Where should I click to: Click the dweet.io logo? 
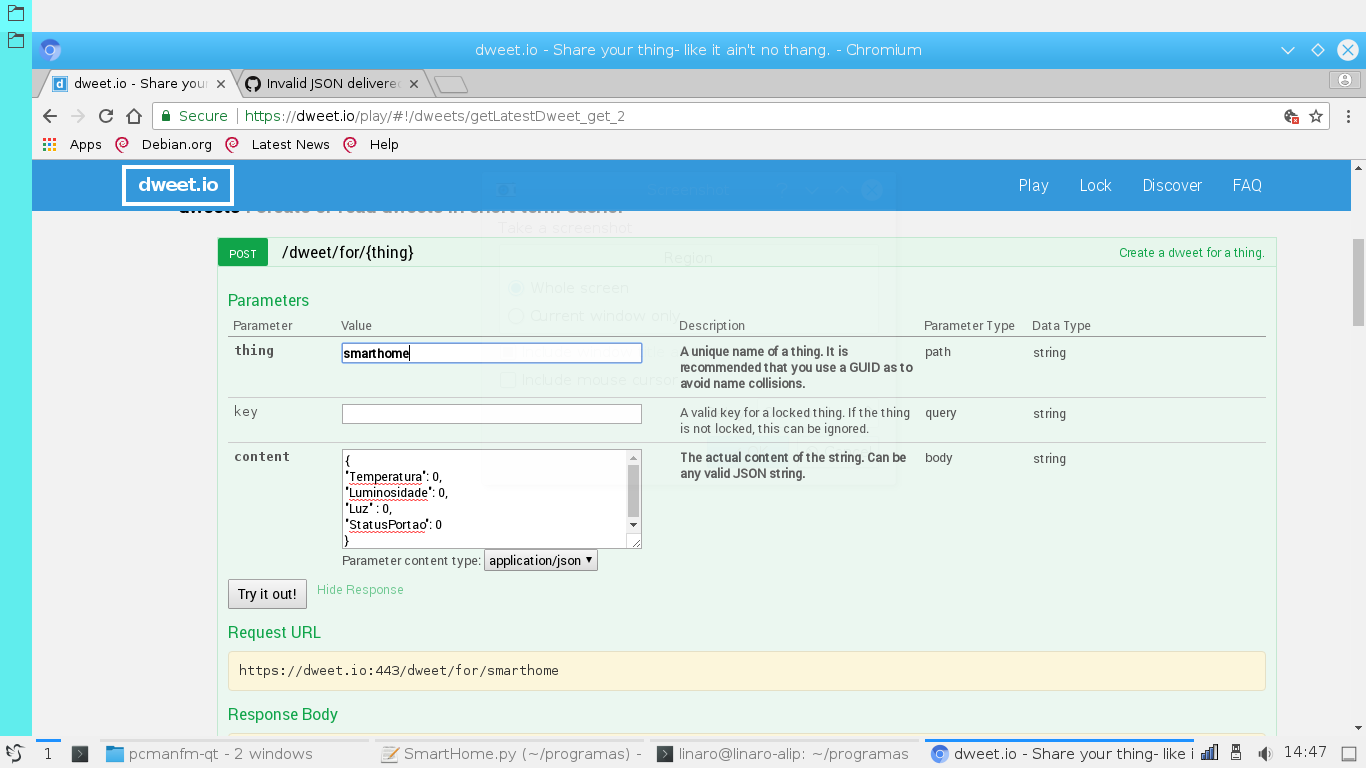pos(178,185)
